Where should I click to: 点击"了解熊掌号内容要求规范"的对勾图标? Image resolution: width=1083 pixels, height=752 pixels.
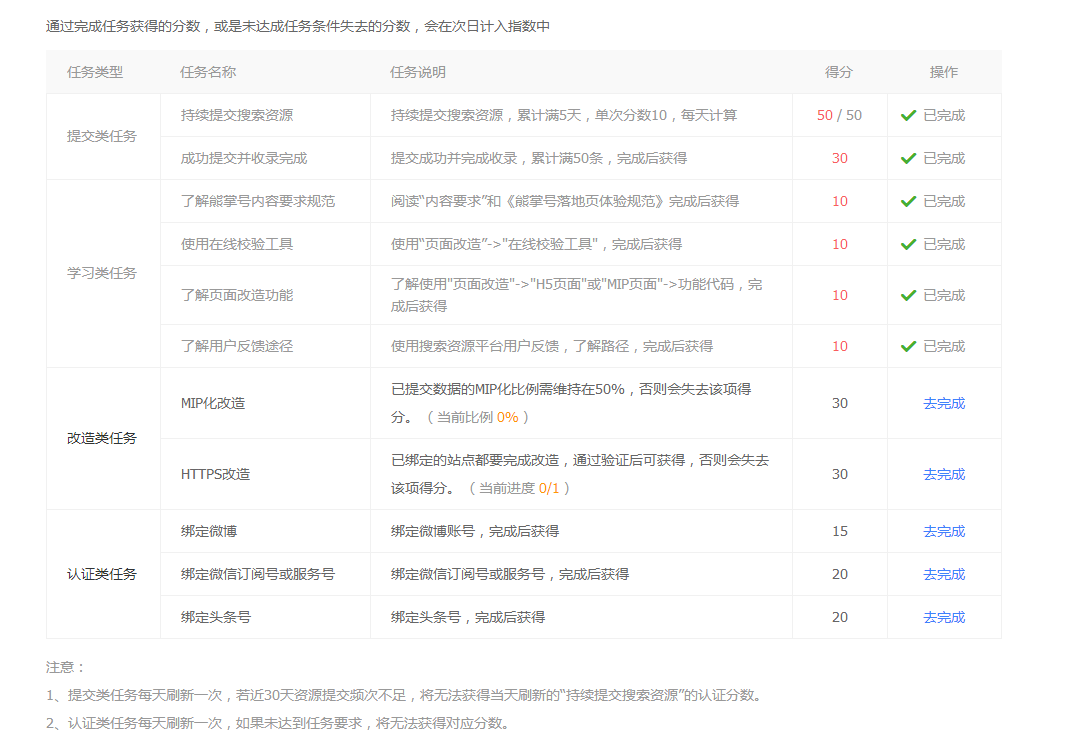click(x=908, y=201)
